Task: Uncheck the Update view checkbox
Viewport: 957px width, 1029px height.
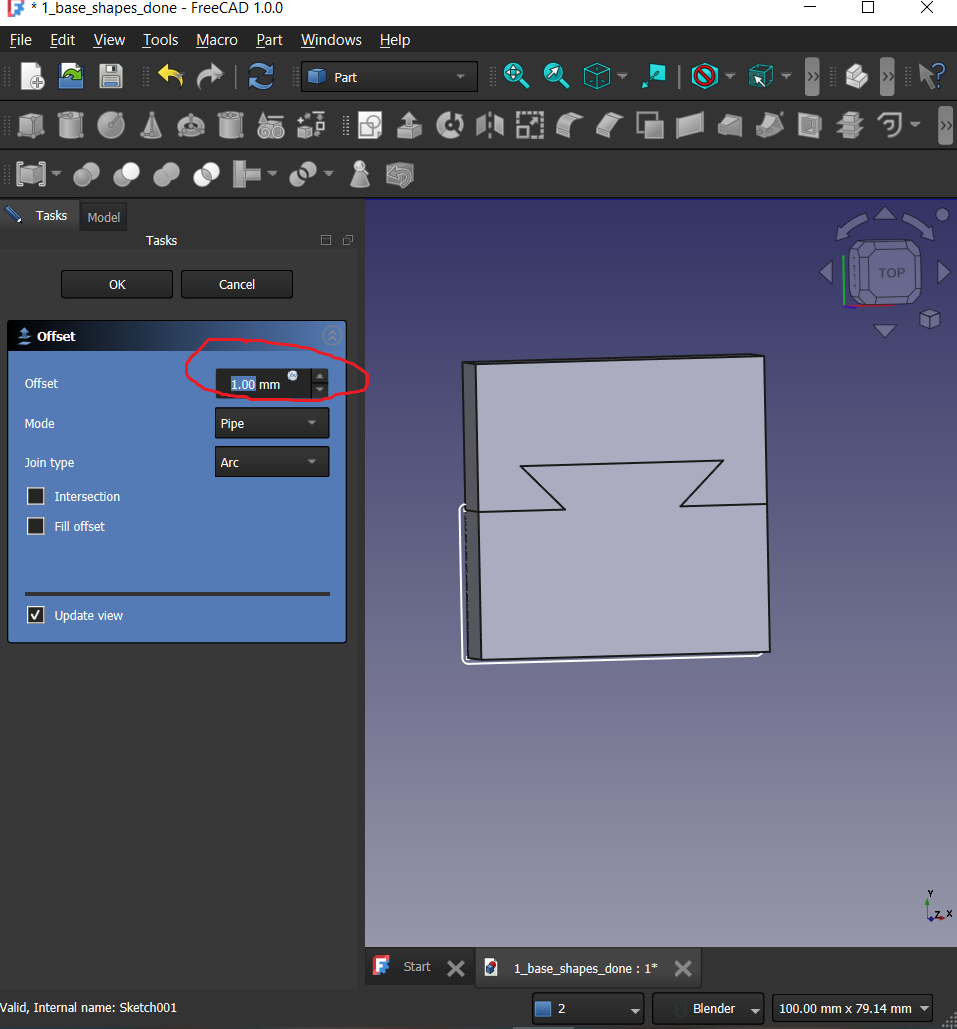Action: click(36, 615)
